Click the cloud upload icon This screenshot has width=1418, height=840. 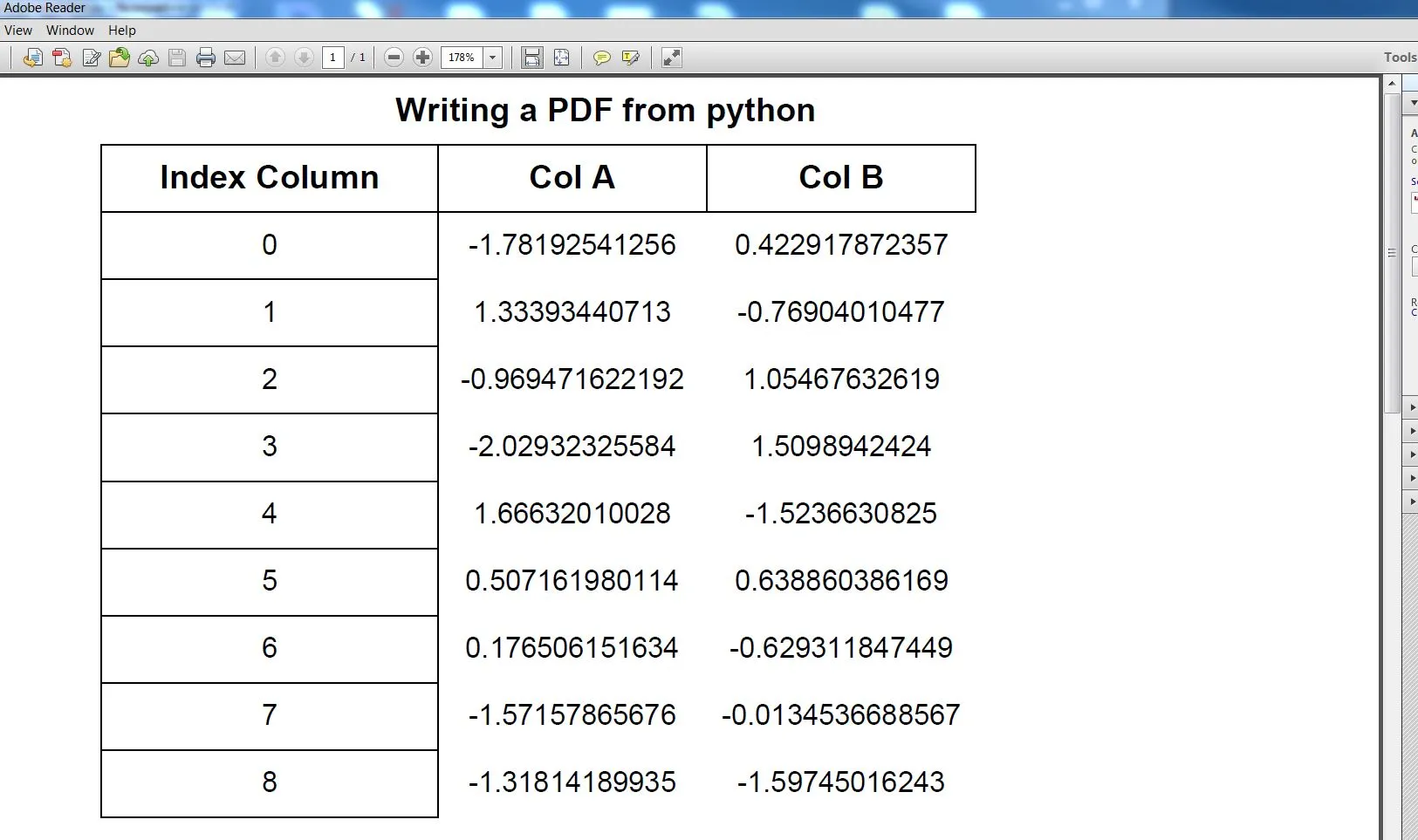[x=148, y=58]
